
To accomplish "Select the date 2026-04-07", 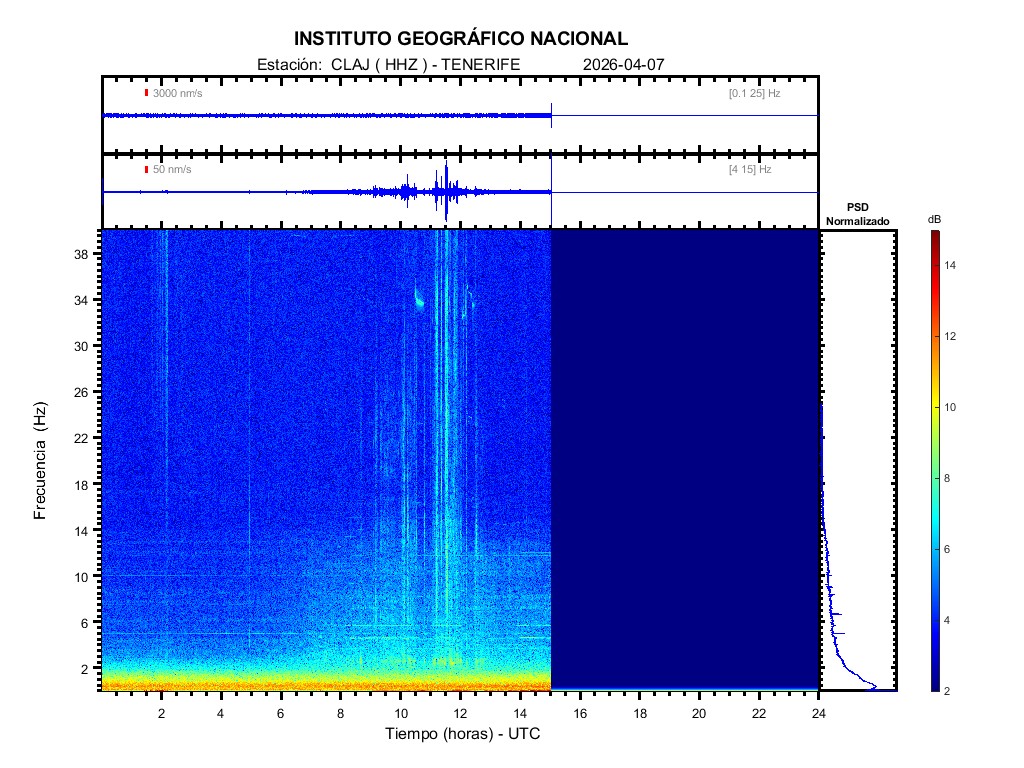I will tap(623, 64).
